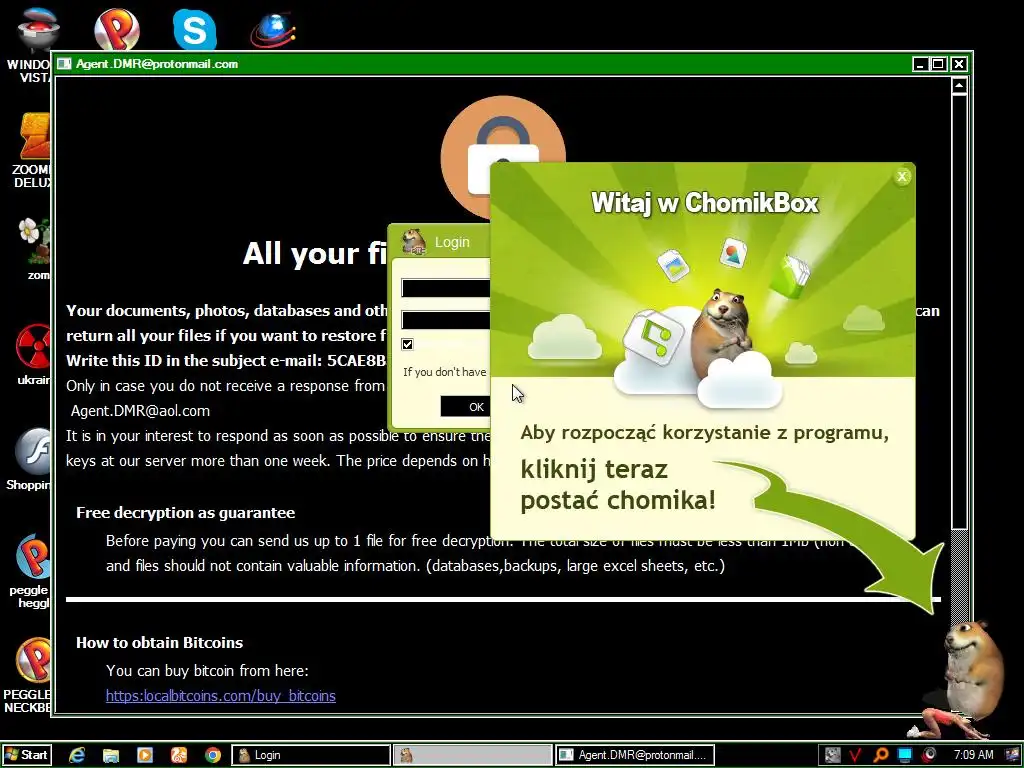
Task: Click the 'You can buy bitcoin from here:' text
Action: point(207,671)
